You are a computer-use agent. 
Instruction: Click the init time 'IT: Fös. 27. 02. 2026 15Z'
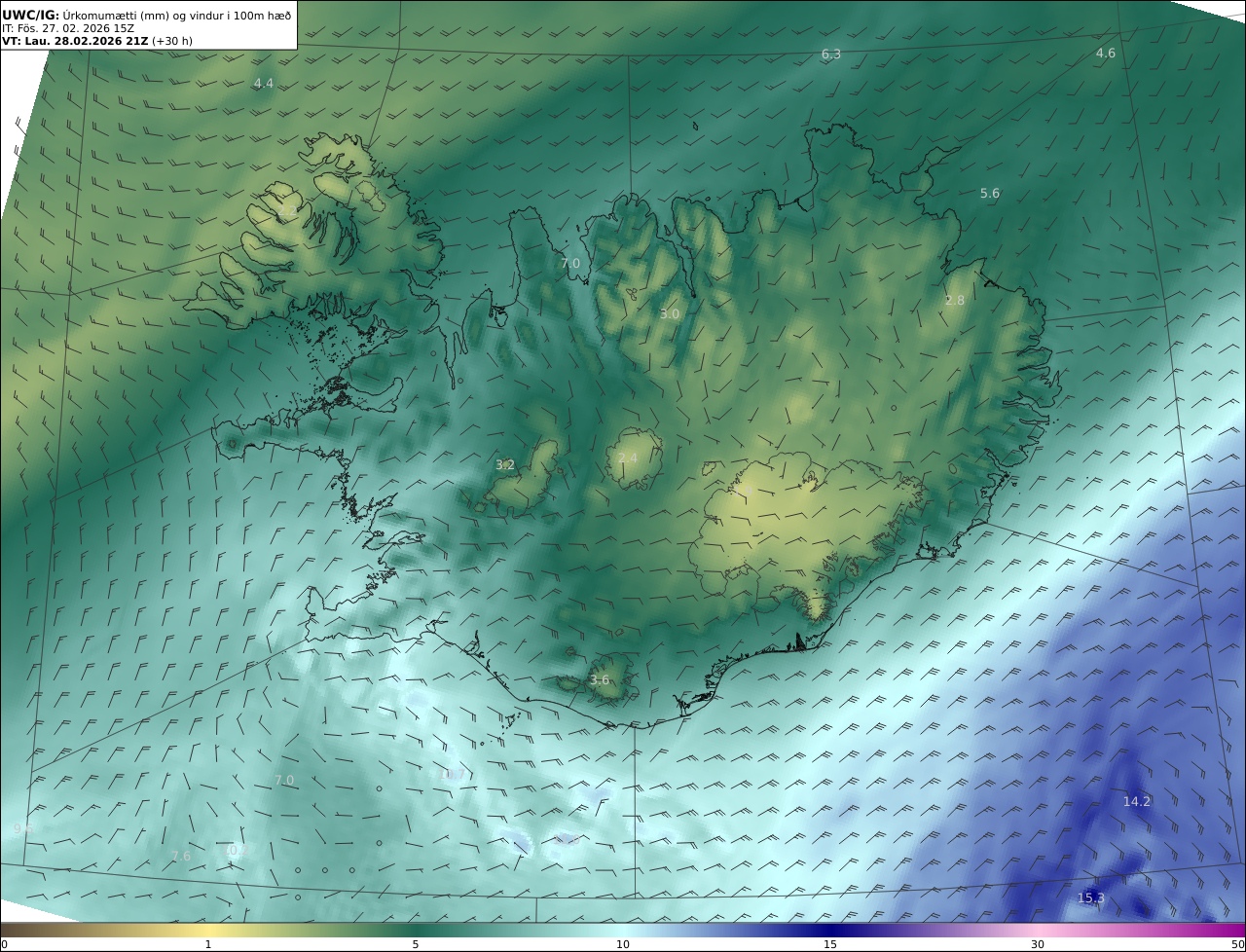(x=68, y=28)
